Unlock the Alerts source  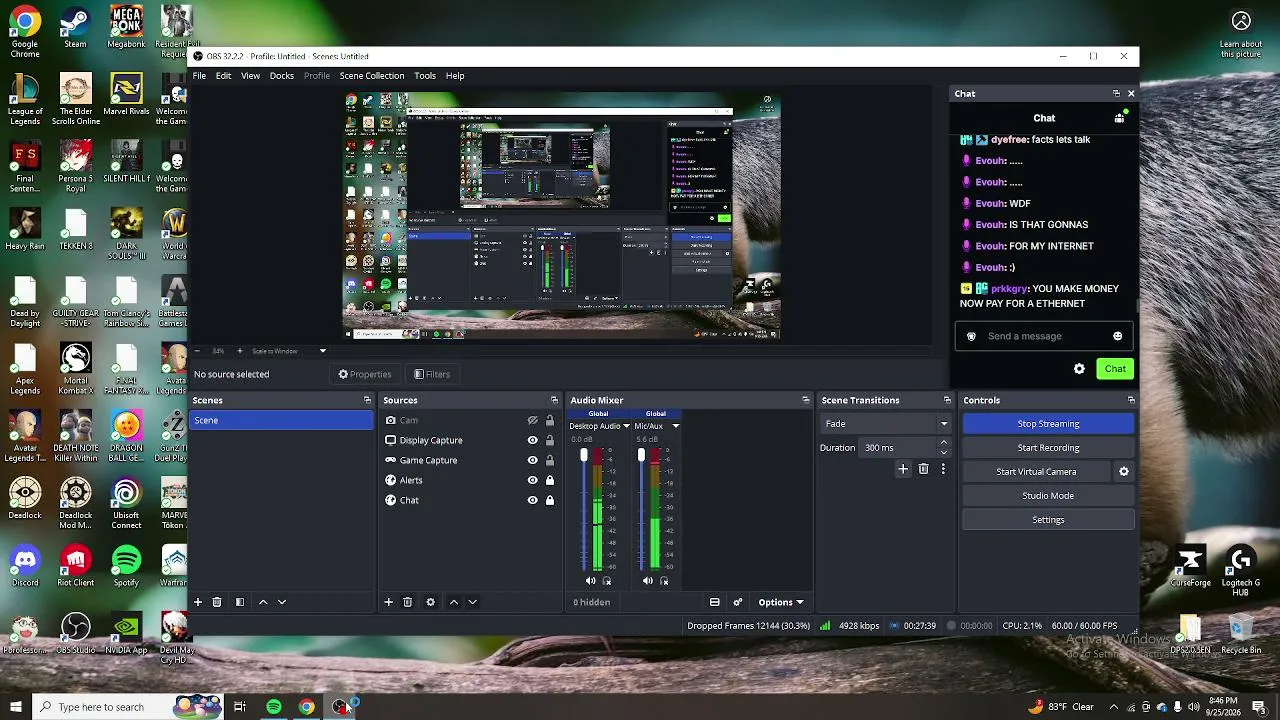coord(550,480)
